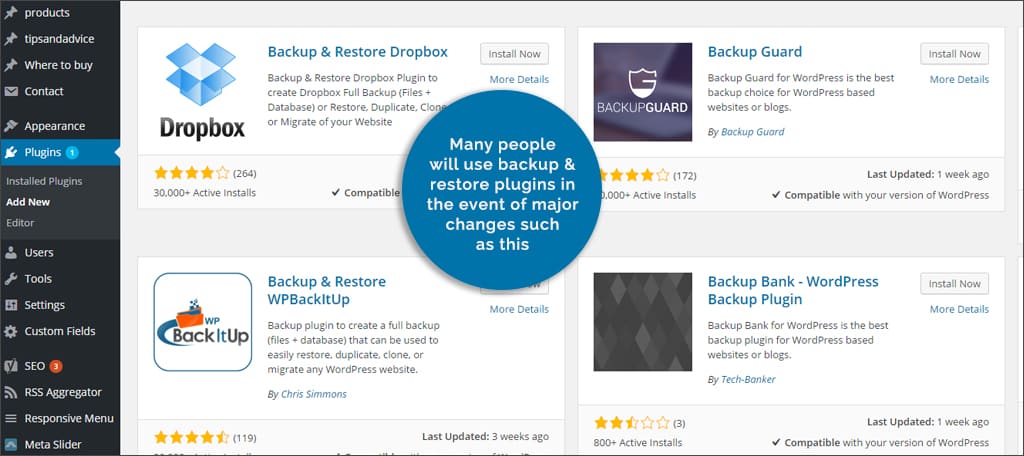Install Backup & Restore Dropbox plugin
This screenshot has width=1024, height=456.
(514, 54)
